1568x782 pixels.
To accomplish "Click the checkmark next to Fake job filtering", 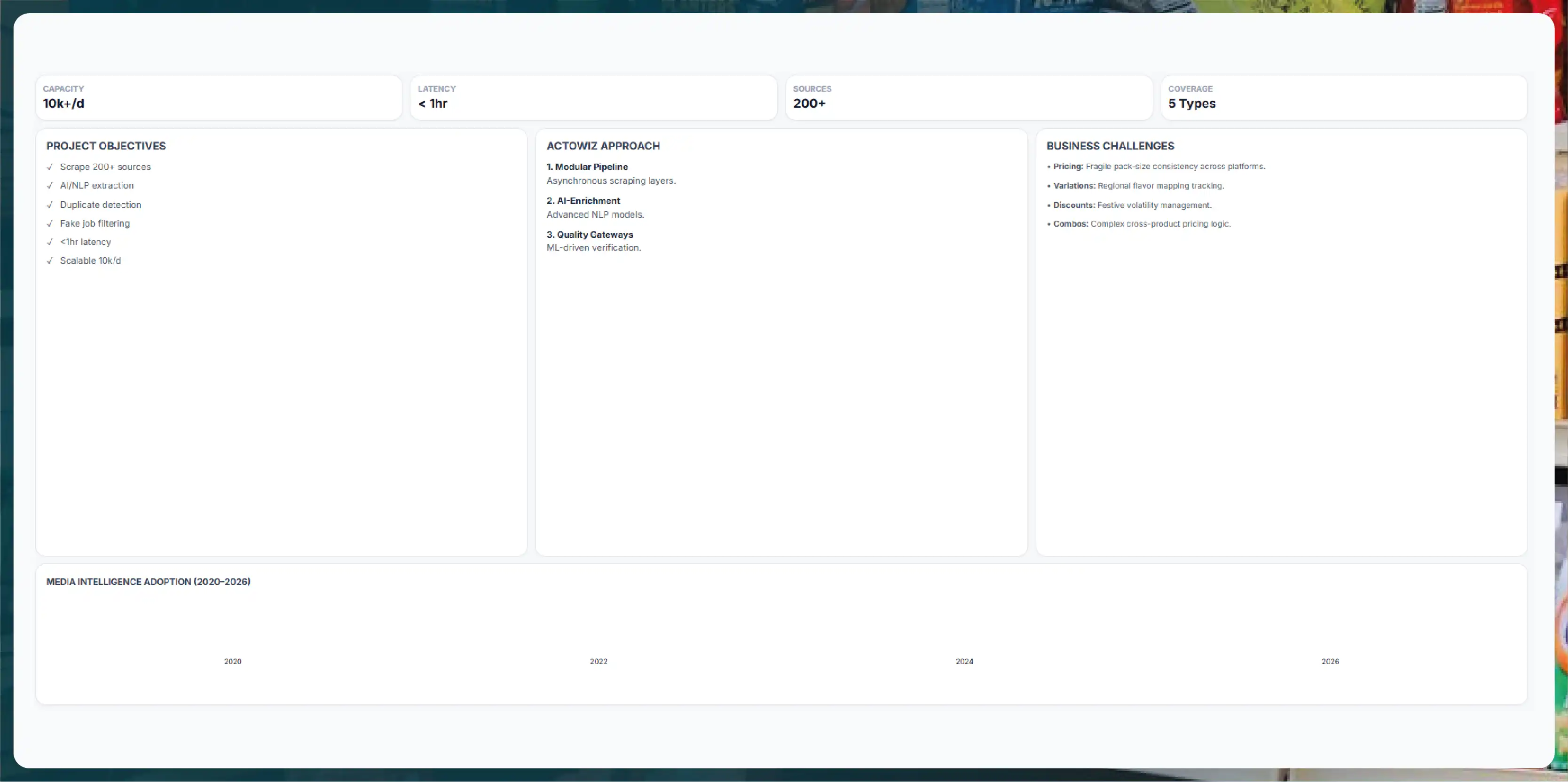I will tap(50, 223).
